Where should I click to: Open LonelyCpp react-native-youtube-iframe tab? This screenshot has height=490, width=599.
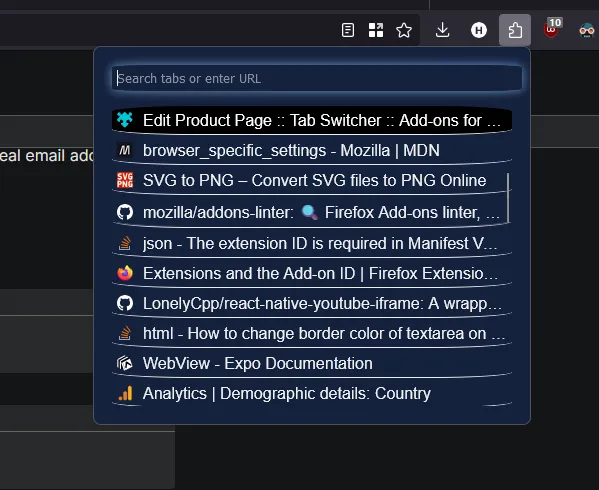[x=312, y=304]
